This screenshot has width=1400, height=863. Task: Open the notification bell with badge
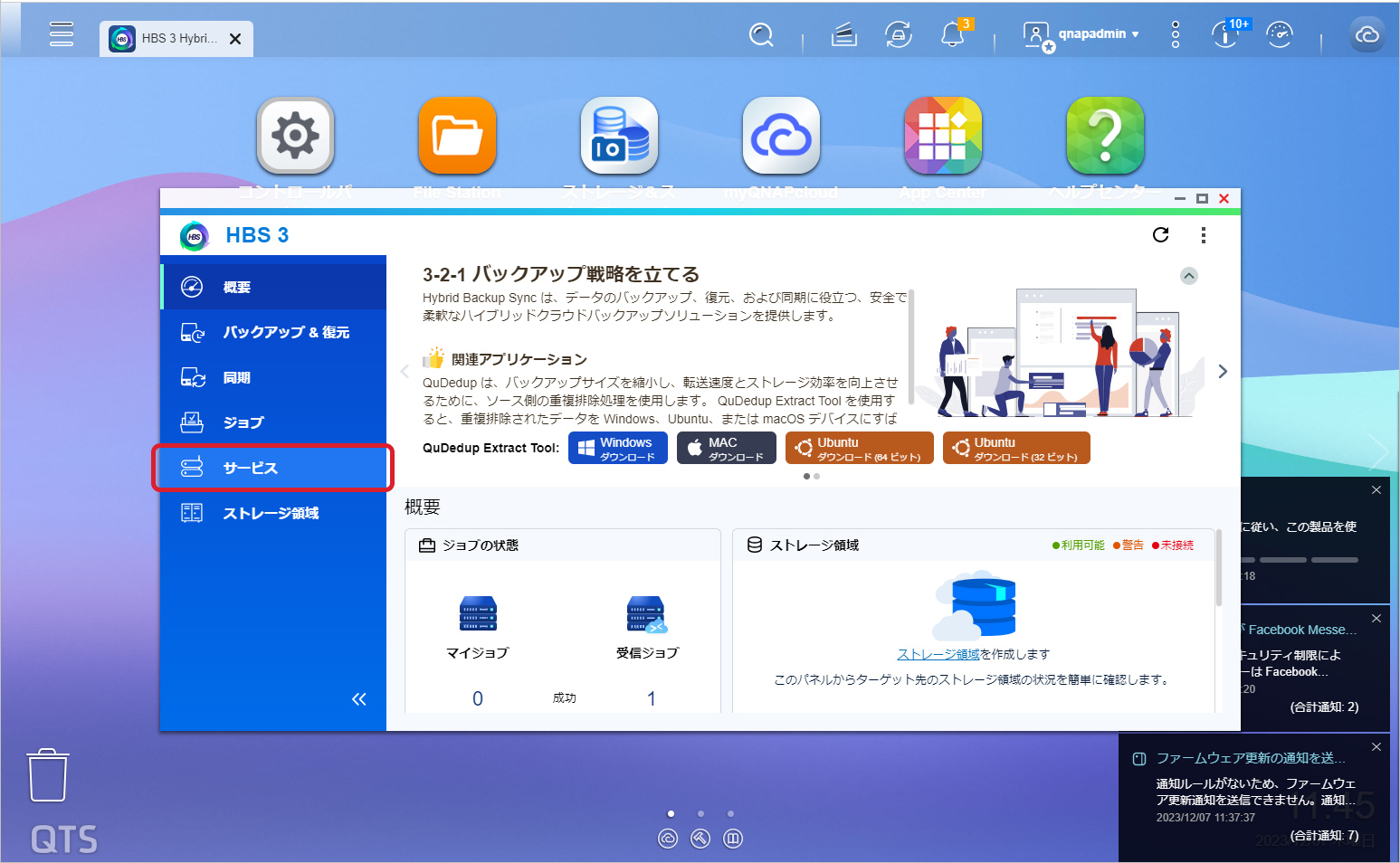954,33
